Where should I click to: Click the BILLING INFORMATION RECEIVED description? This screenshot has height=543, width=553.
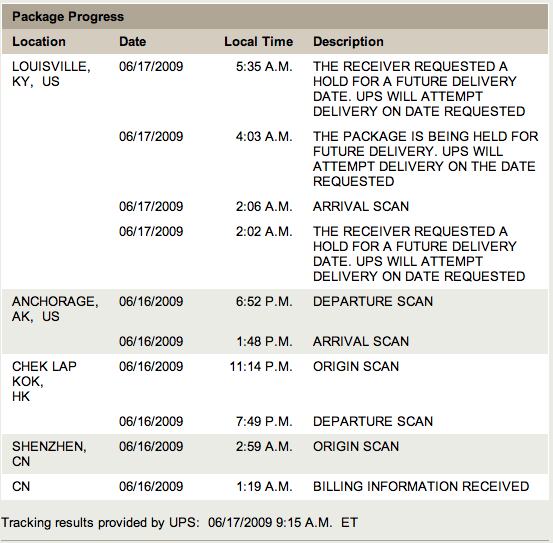(421, 487)
